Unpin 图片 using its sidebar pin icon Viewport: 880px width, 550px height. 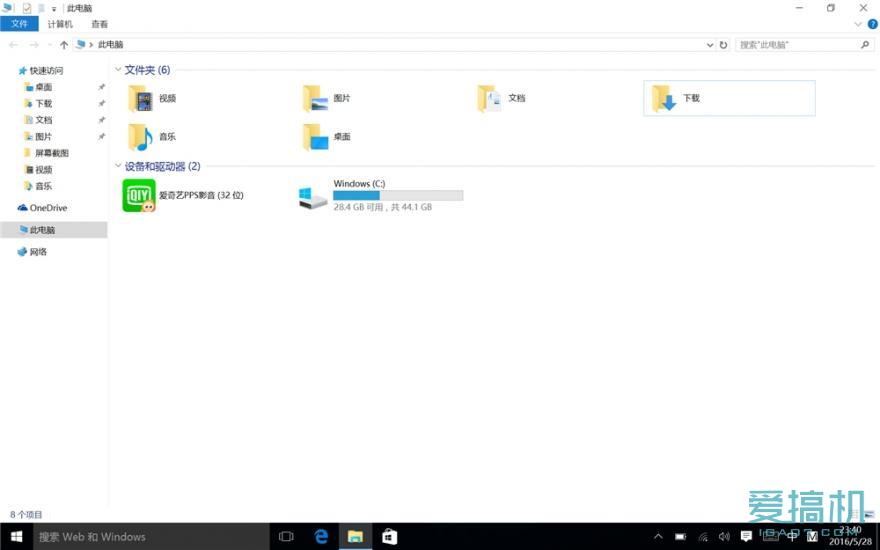coord(102,136)
